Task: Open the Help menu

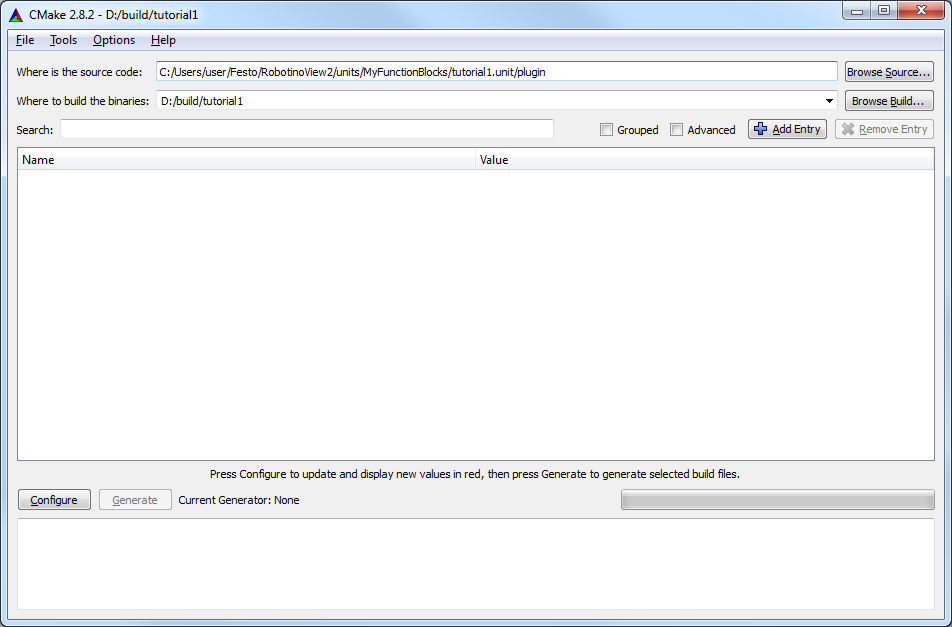Action: 163,40
